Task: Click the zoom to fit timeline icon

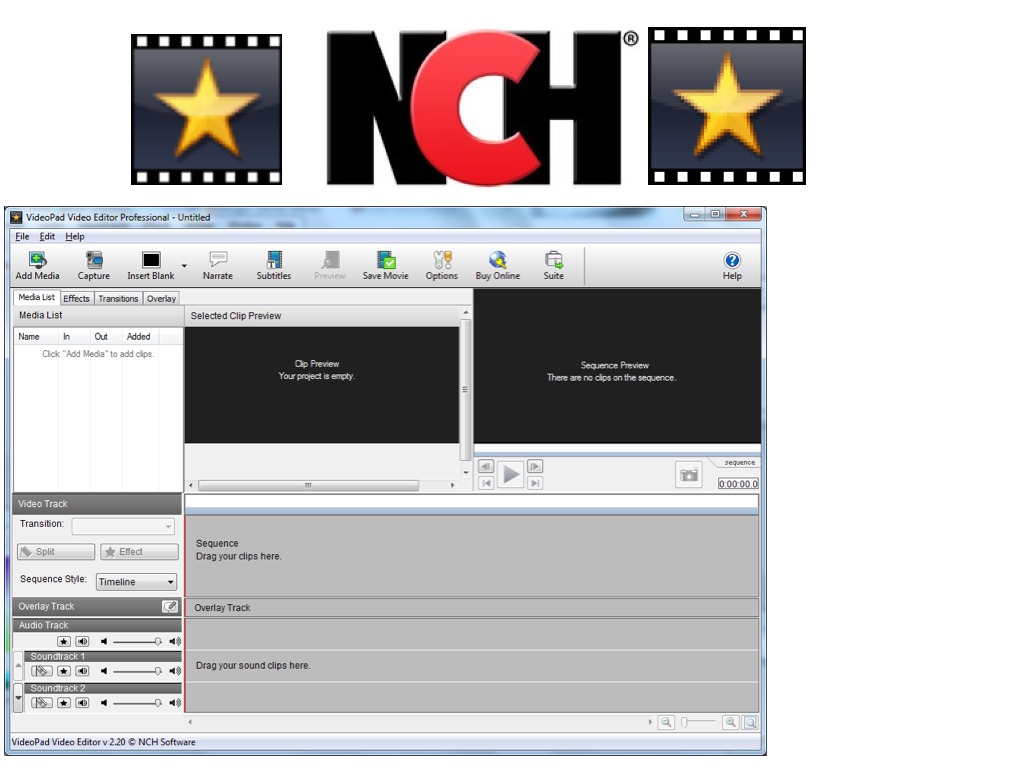Action: point(750,722)
